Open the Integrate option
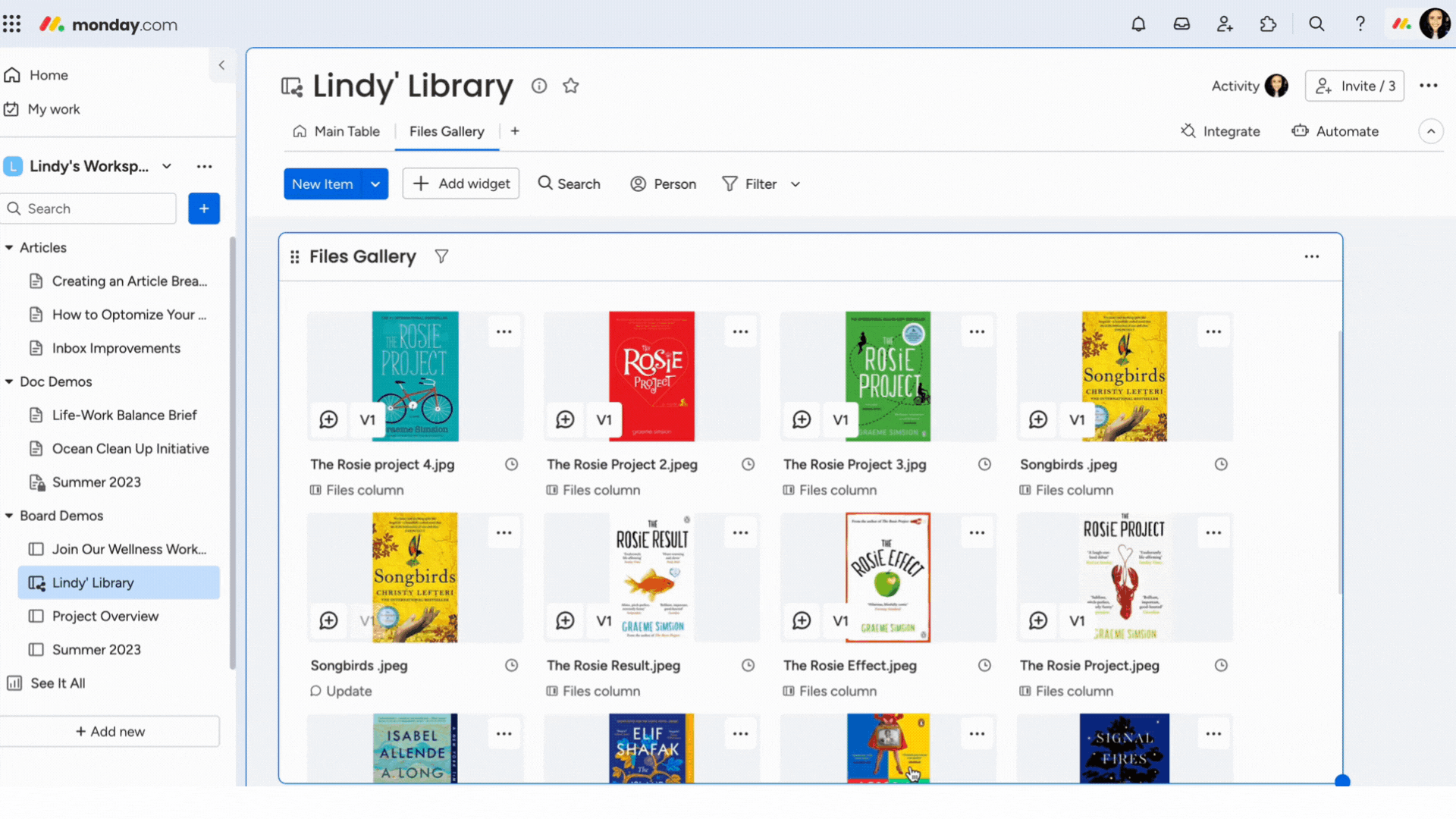Image resolution: width=1456 pixels, height=819 pixels. pos(1220,131)
